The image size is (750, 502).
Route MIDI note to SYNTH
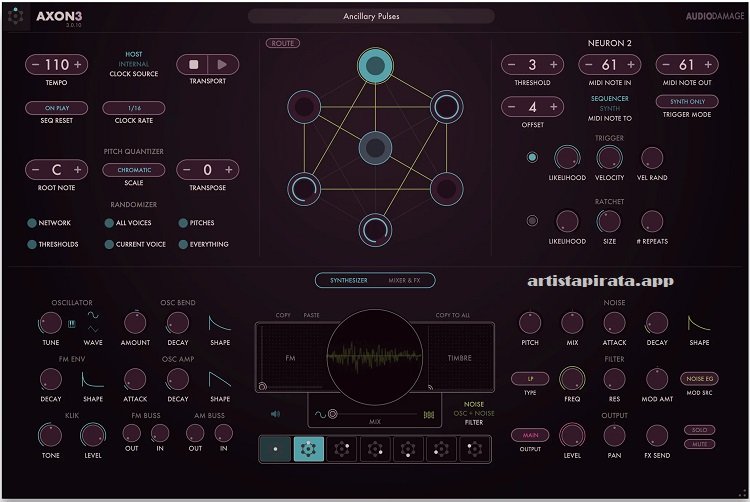(610, 109)
